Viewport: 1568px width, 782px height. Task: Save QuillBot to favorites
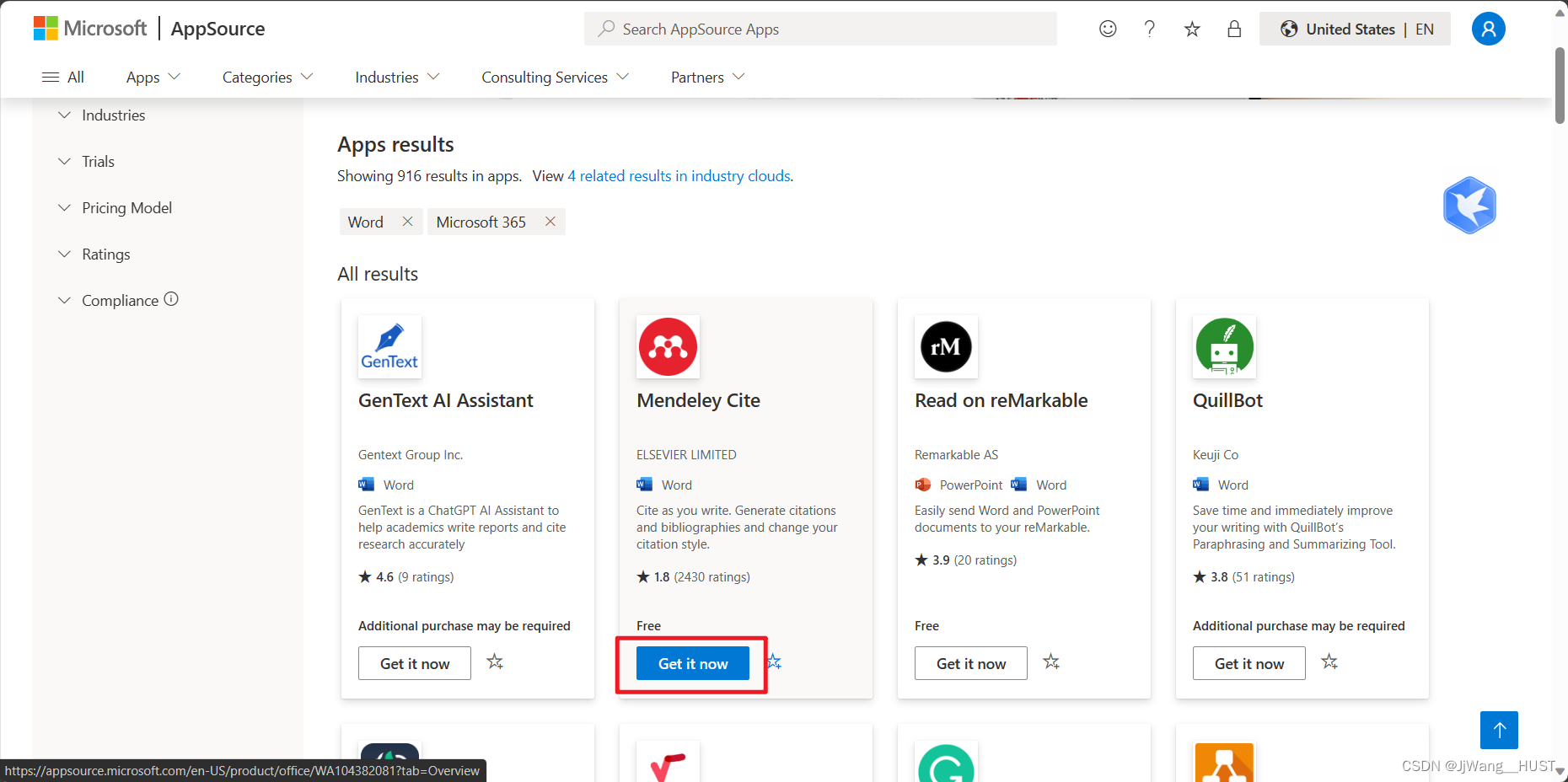(x=1329, y=662)
